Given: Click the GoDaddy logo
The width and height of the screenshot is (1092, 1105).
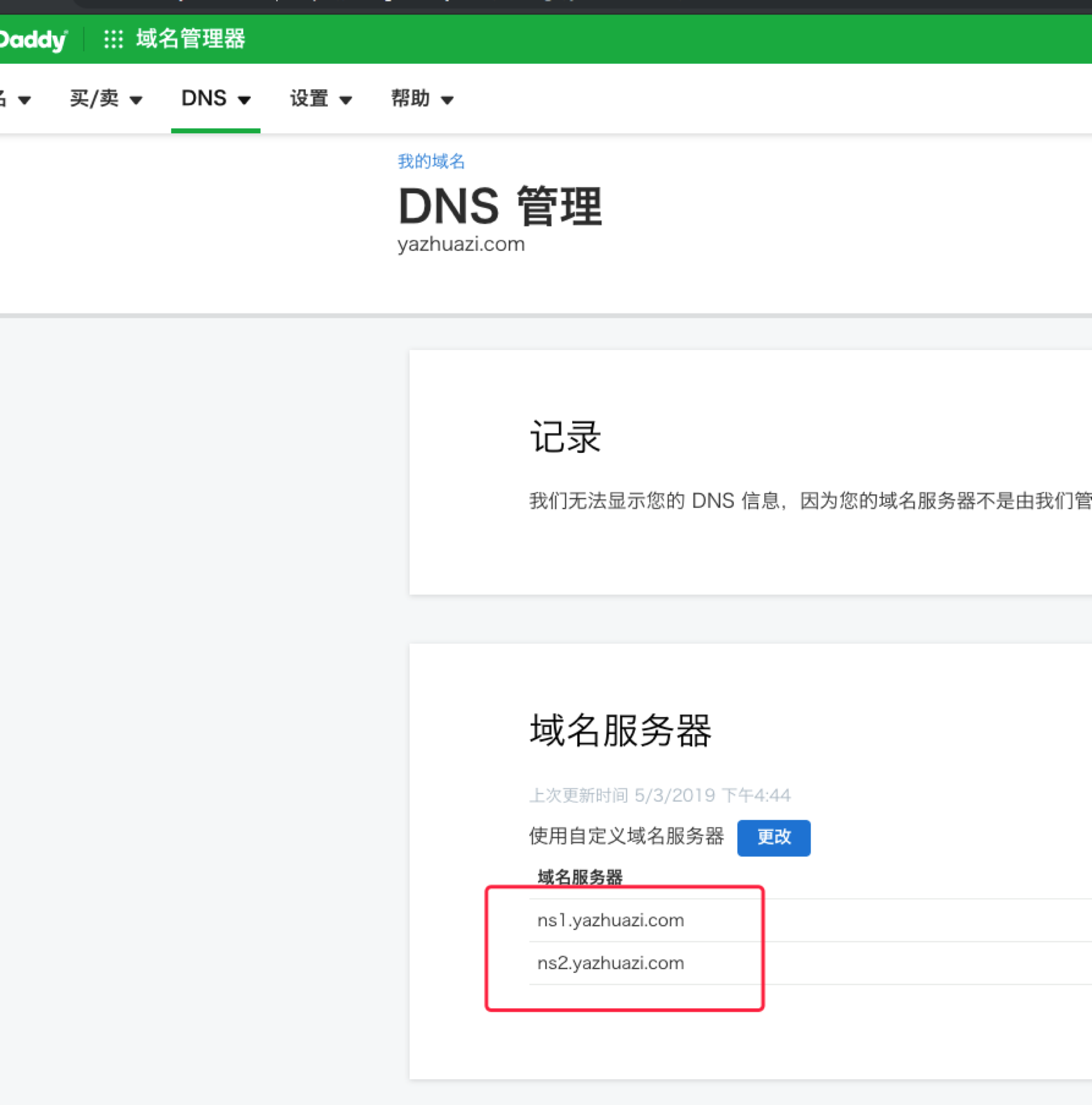Looking at the screenshot, I should 33,40.
